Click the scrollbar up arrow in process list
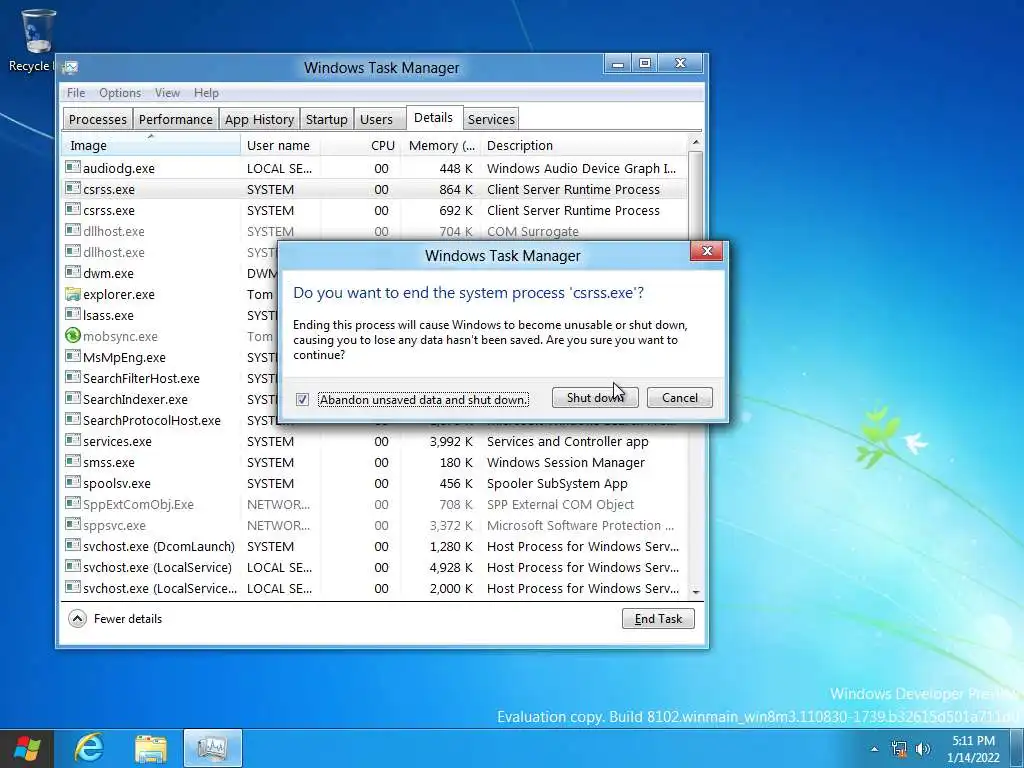Screen dimensions: 1024x768 pos(696,142)
